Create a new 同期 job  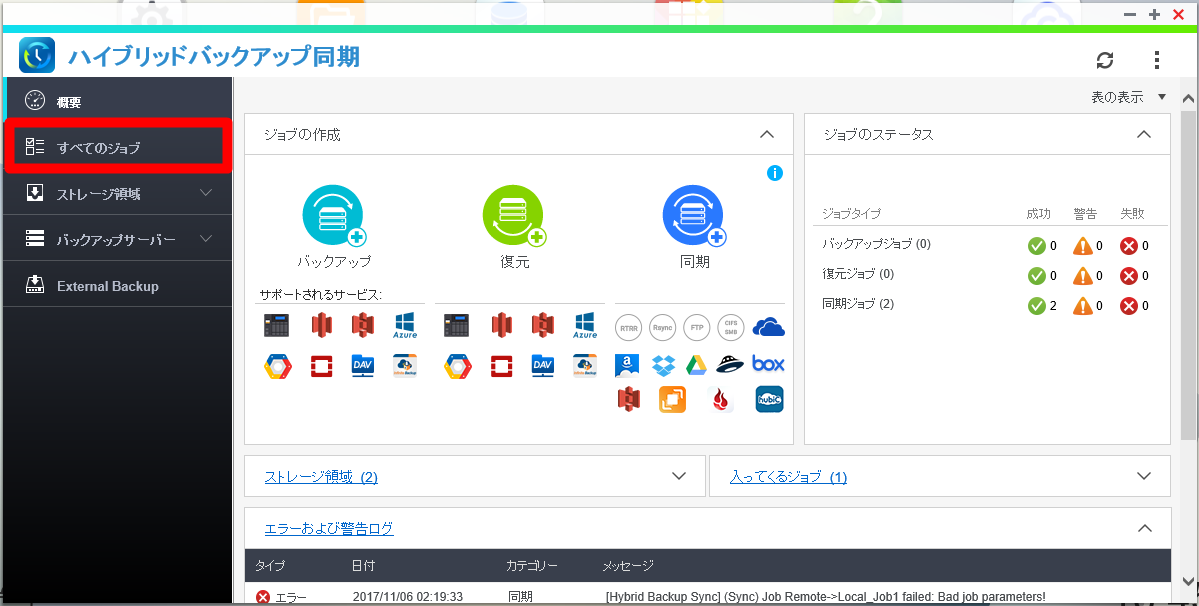694,216
